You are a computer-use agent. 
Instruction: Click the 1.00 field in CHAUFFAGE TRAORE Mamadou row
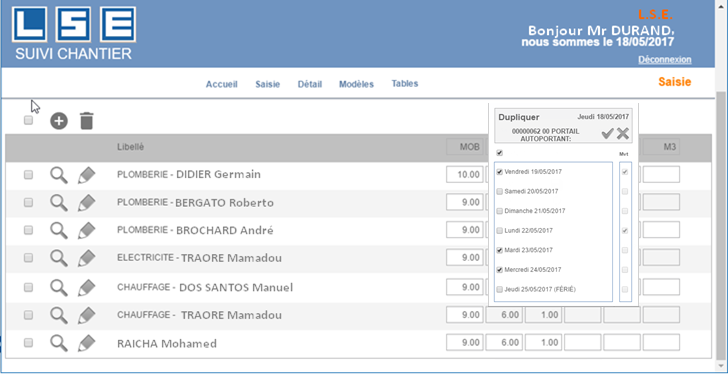tap(544, 315)
